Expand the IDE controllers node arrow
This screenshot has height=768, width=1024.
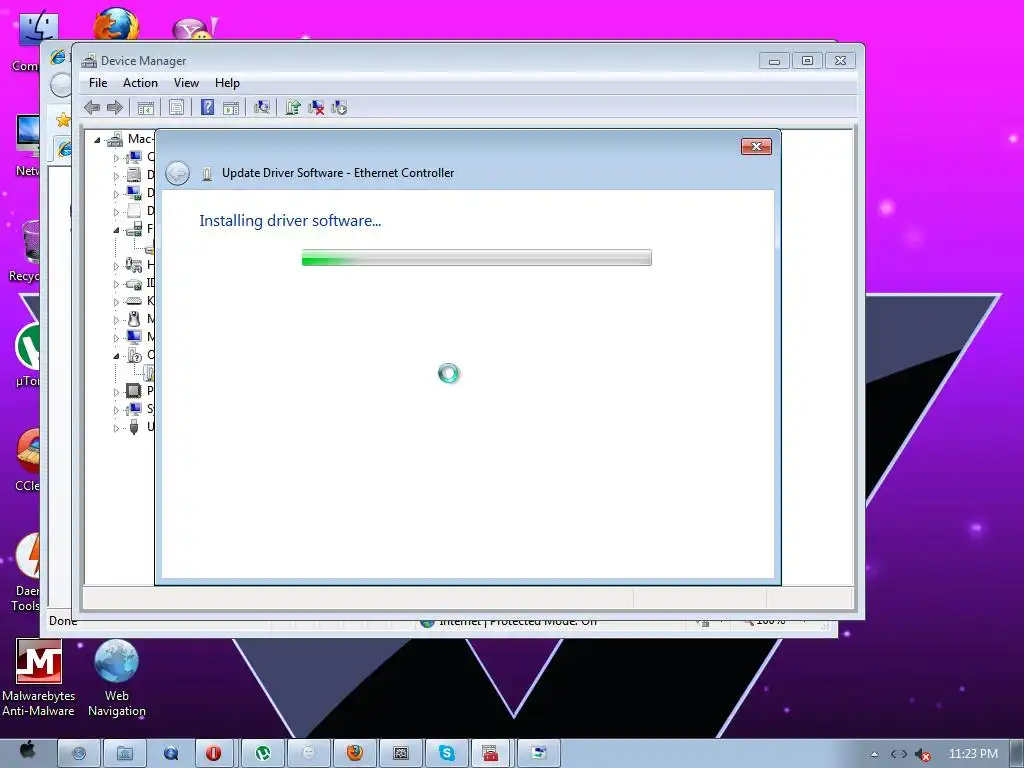coord(116,284)
